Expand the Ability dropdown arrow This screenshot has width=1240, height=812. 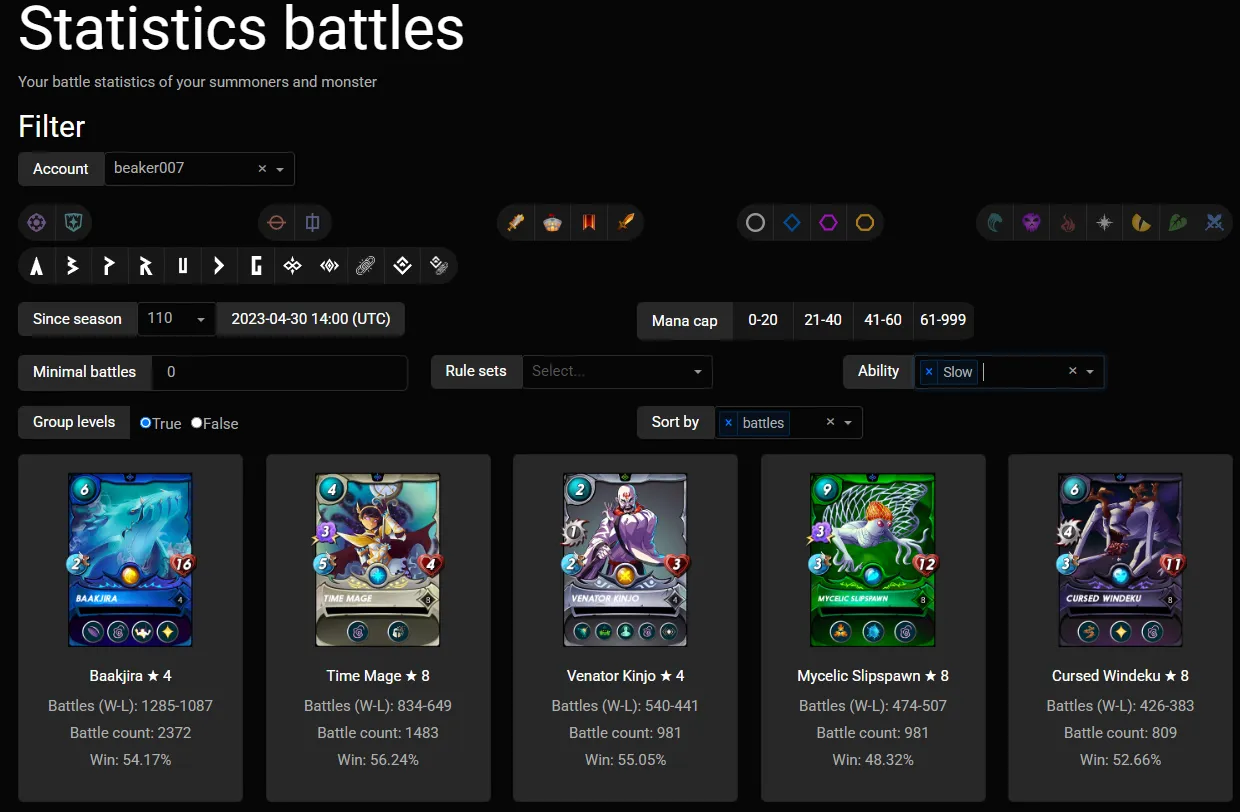pos(1090,371)
